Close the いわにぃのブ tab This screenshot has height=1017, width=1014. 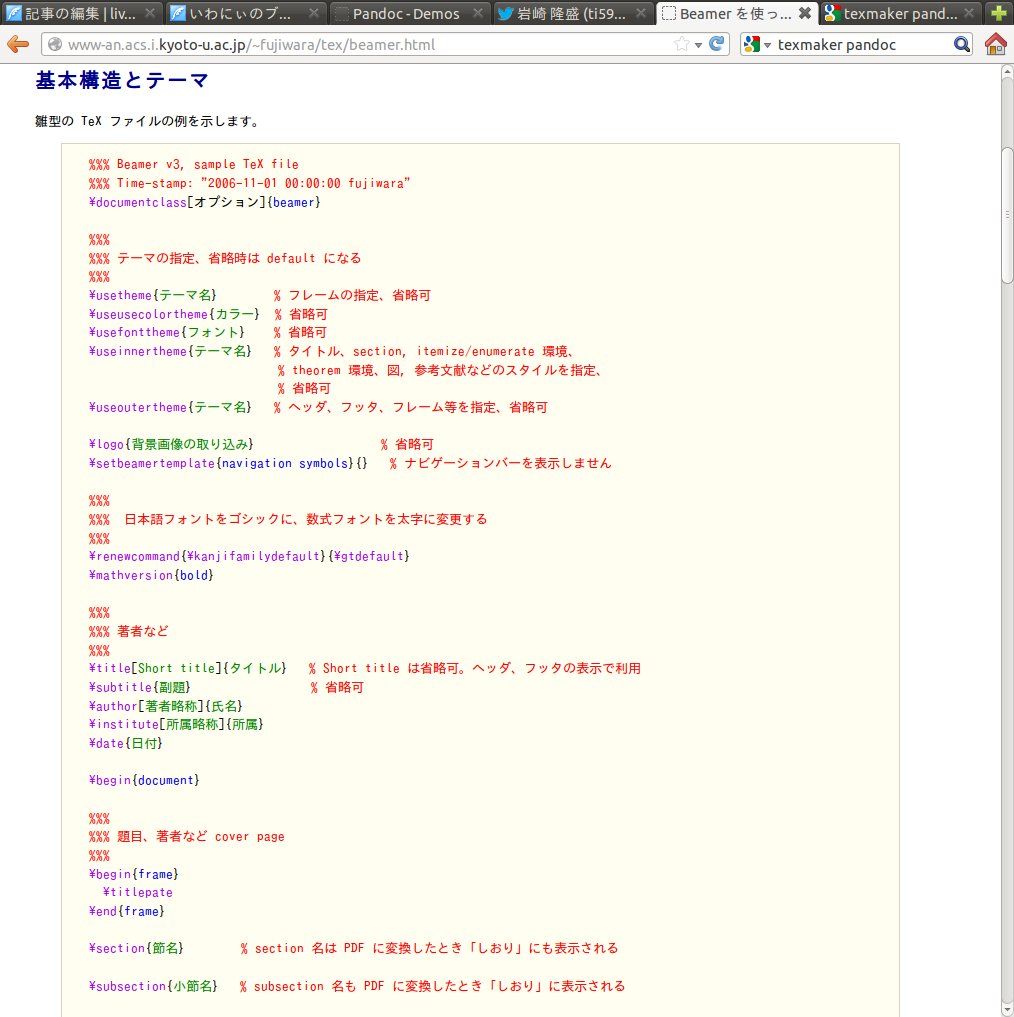point(314,12)
